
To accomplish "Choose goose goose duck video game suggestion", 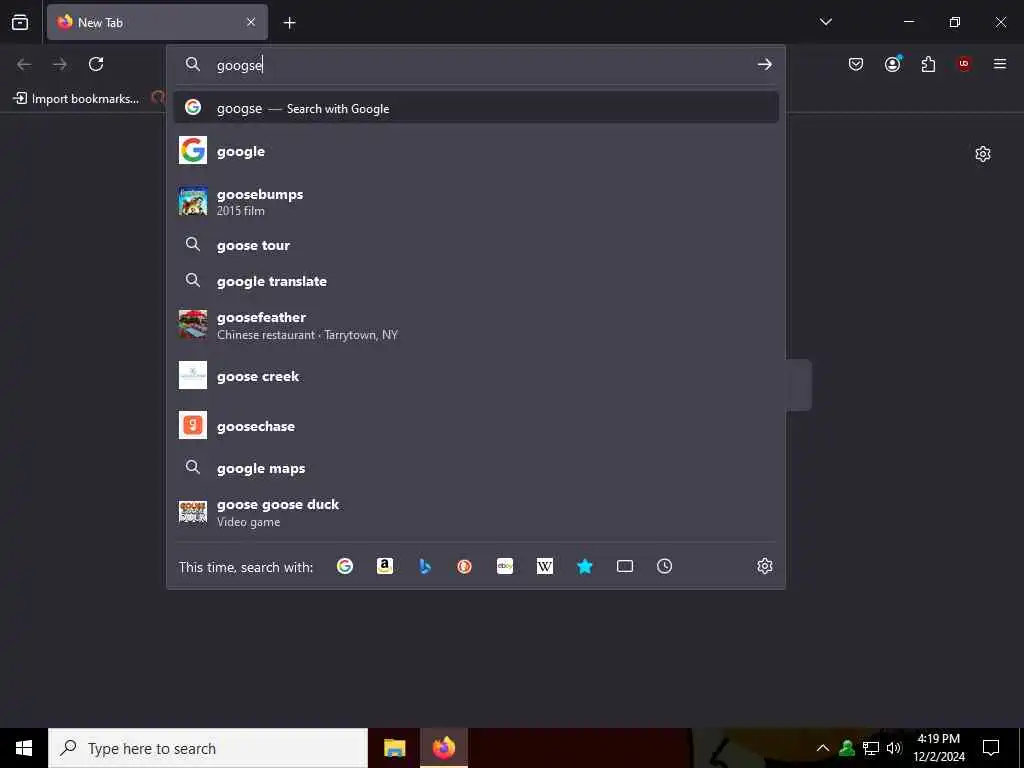I will 475,513.
